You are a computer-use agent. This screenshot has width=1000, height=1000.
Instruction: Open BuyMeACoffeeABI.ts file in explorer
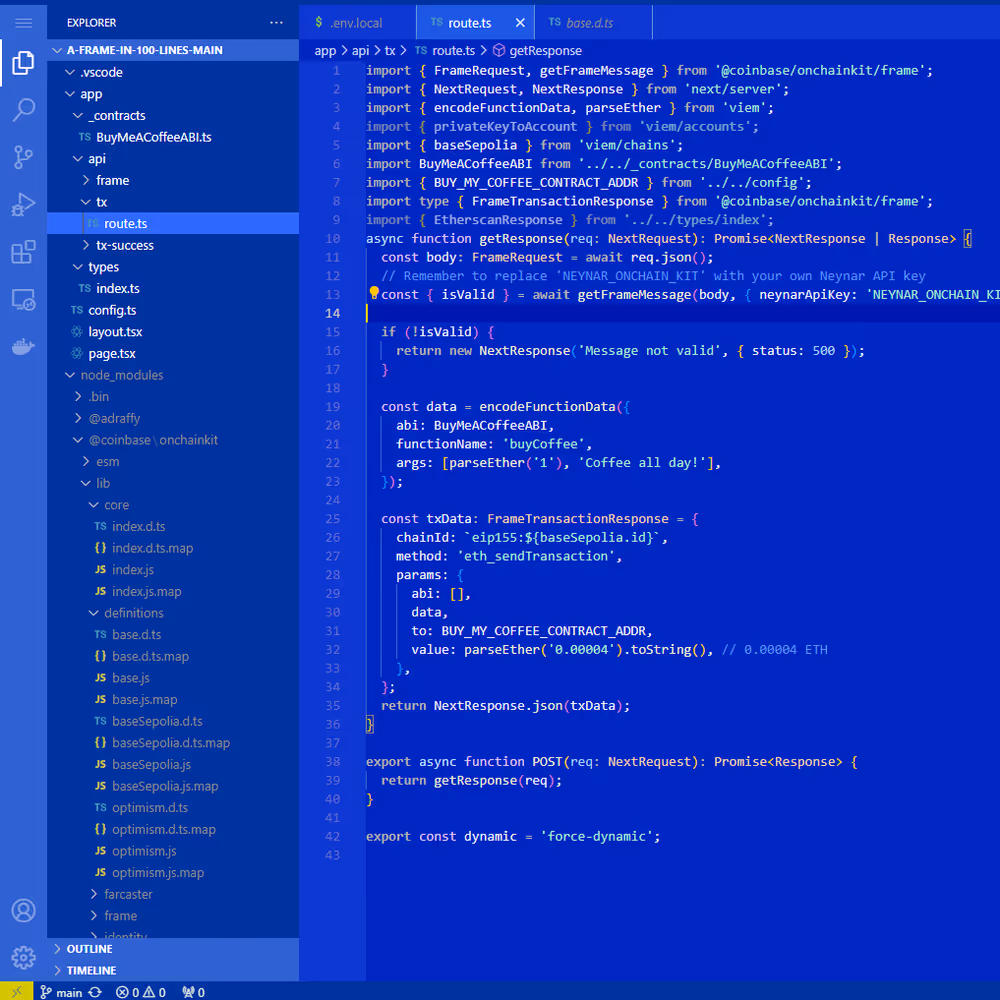(x=153, y=137)
